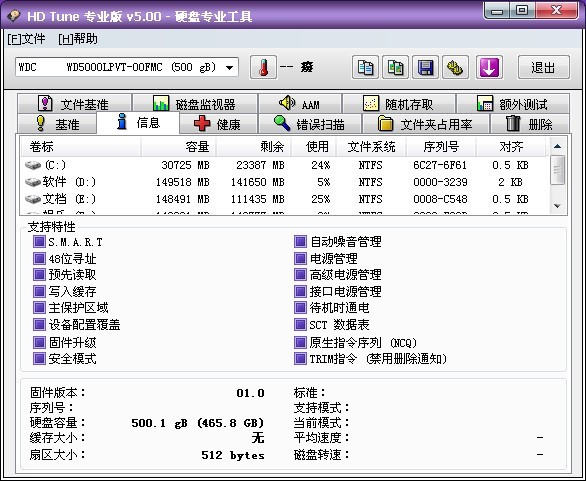Image resolution: width=586 pixels, height=481 pixels.
Task: Click the floppy disk save icon
Action: [425, 68]
